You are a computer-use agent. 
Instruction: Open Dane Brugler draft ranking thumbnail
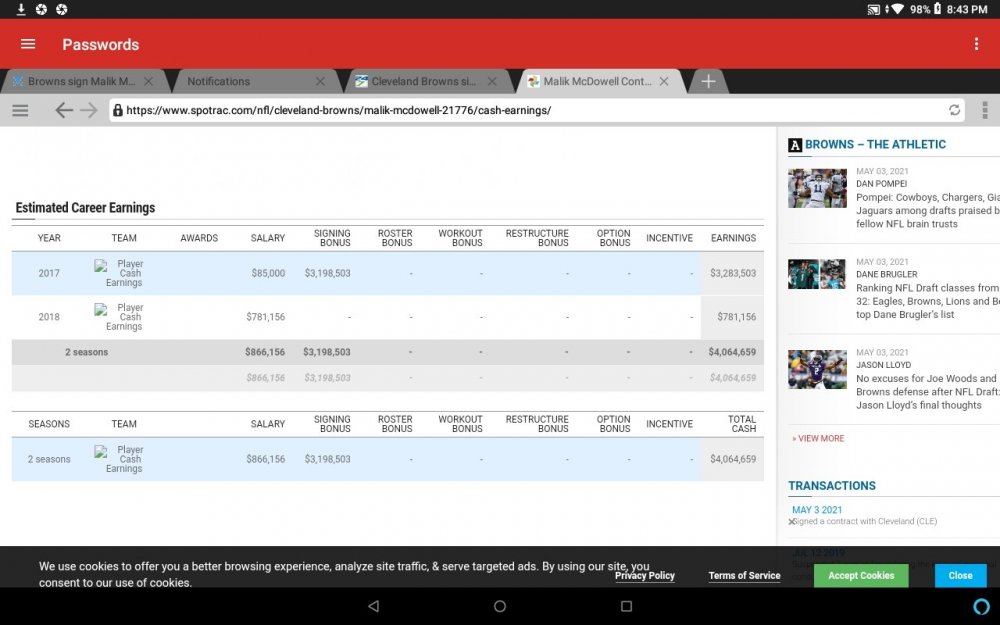click(817, 274)
